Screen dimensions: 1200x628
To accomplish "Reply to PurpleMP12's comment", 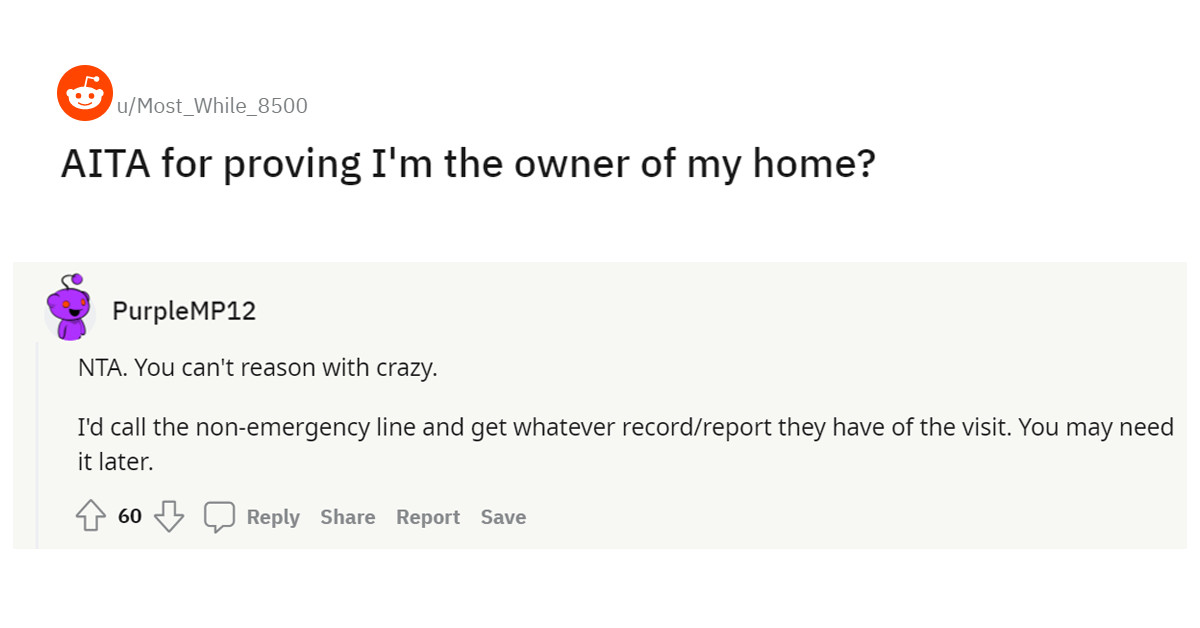I will (273, 517).
